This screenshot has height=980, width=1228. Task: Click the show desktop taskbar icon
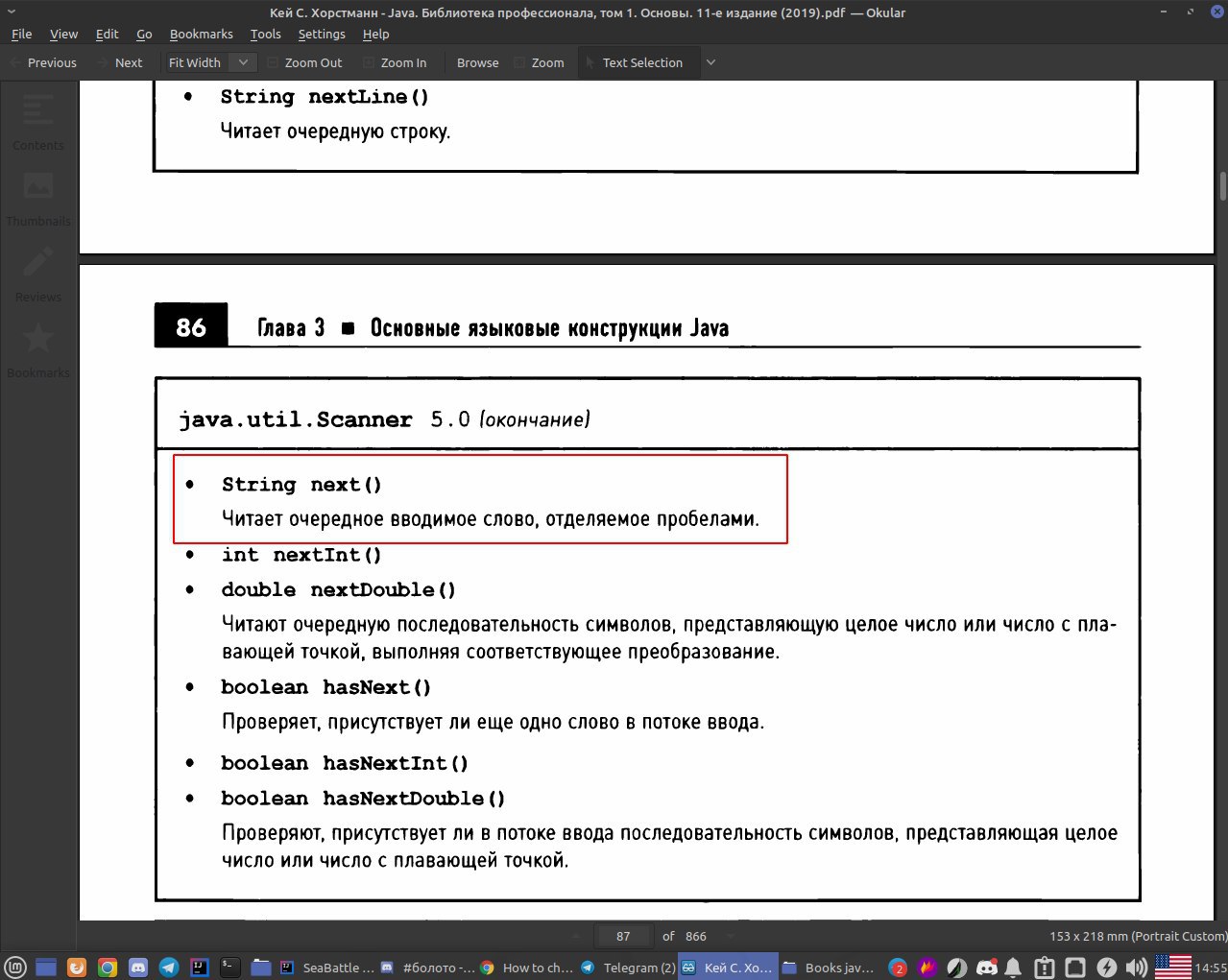(46, 968)
